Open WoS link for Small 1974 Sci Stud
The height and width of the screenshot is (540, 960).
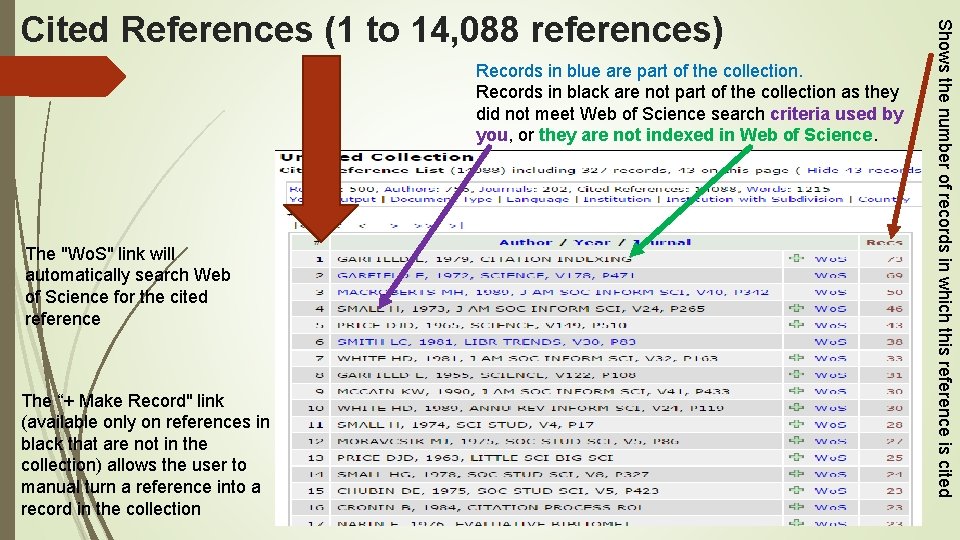830,424
